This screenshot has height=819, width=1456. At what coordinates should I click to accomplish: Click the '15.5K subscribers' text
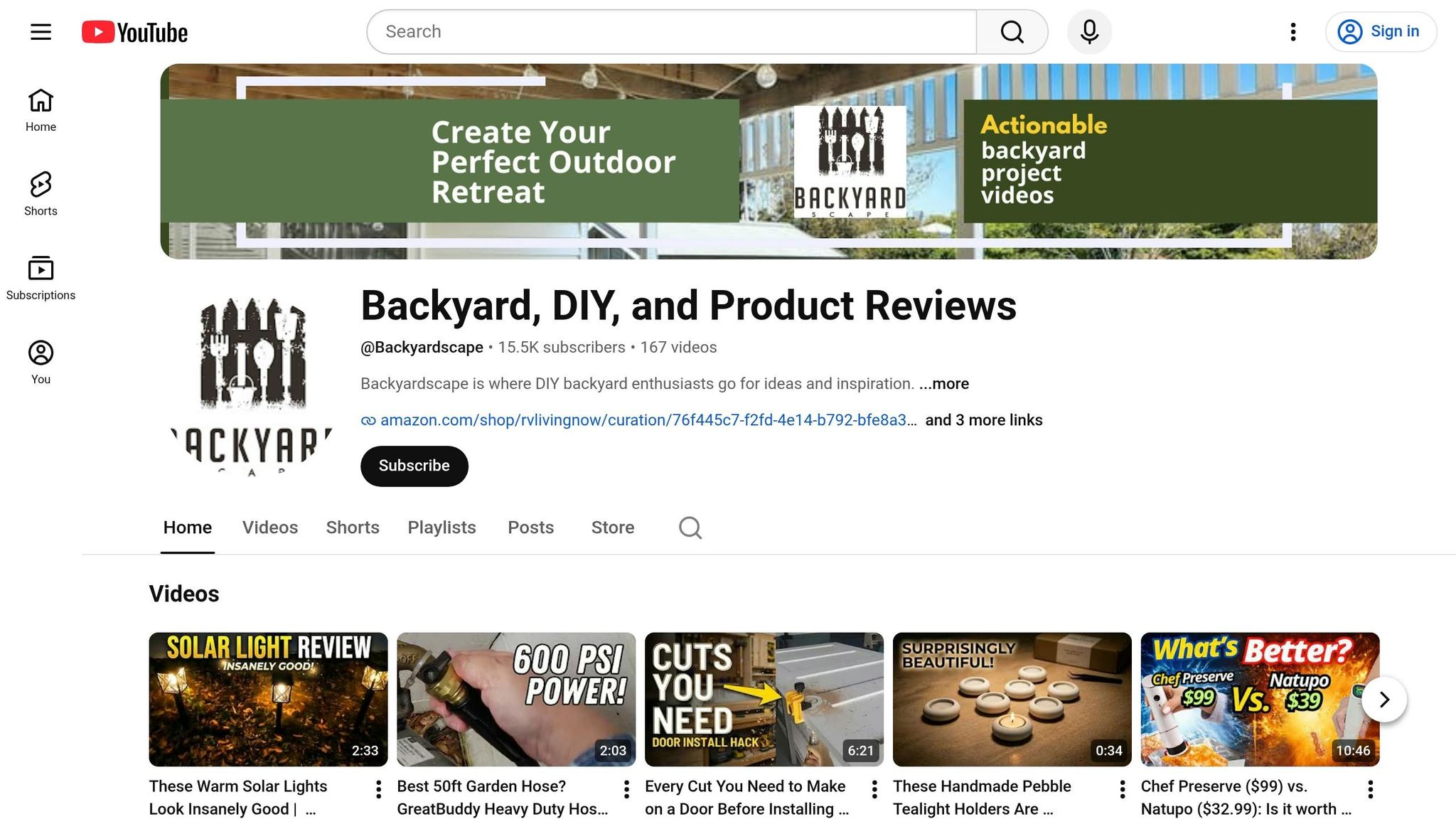click(562, 348)
